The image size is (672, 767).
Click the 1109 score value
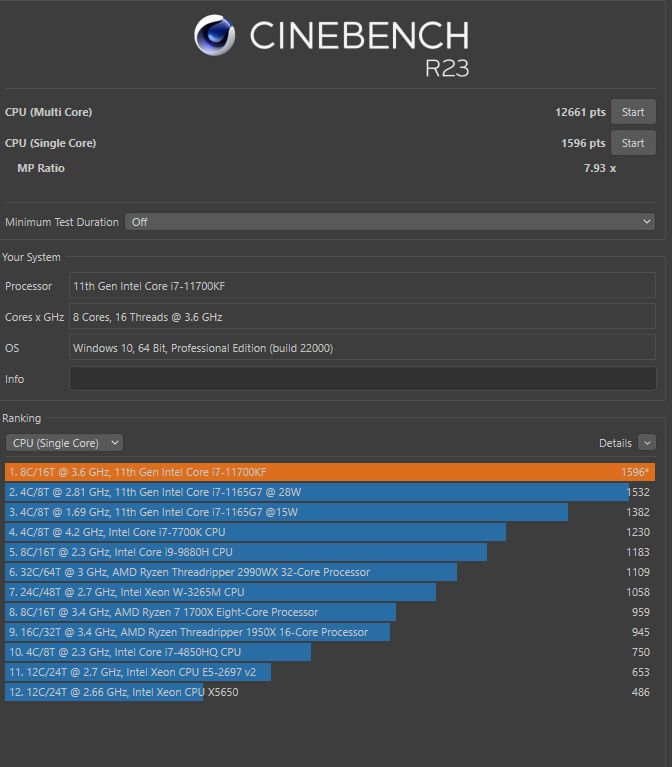638,572
